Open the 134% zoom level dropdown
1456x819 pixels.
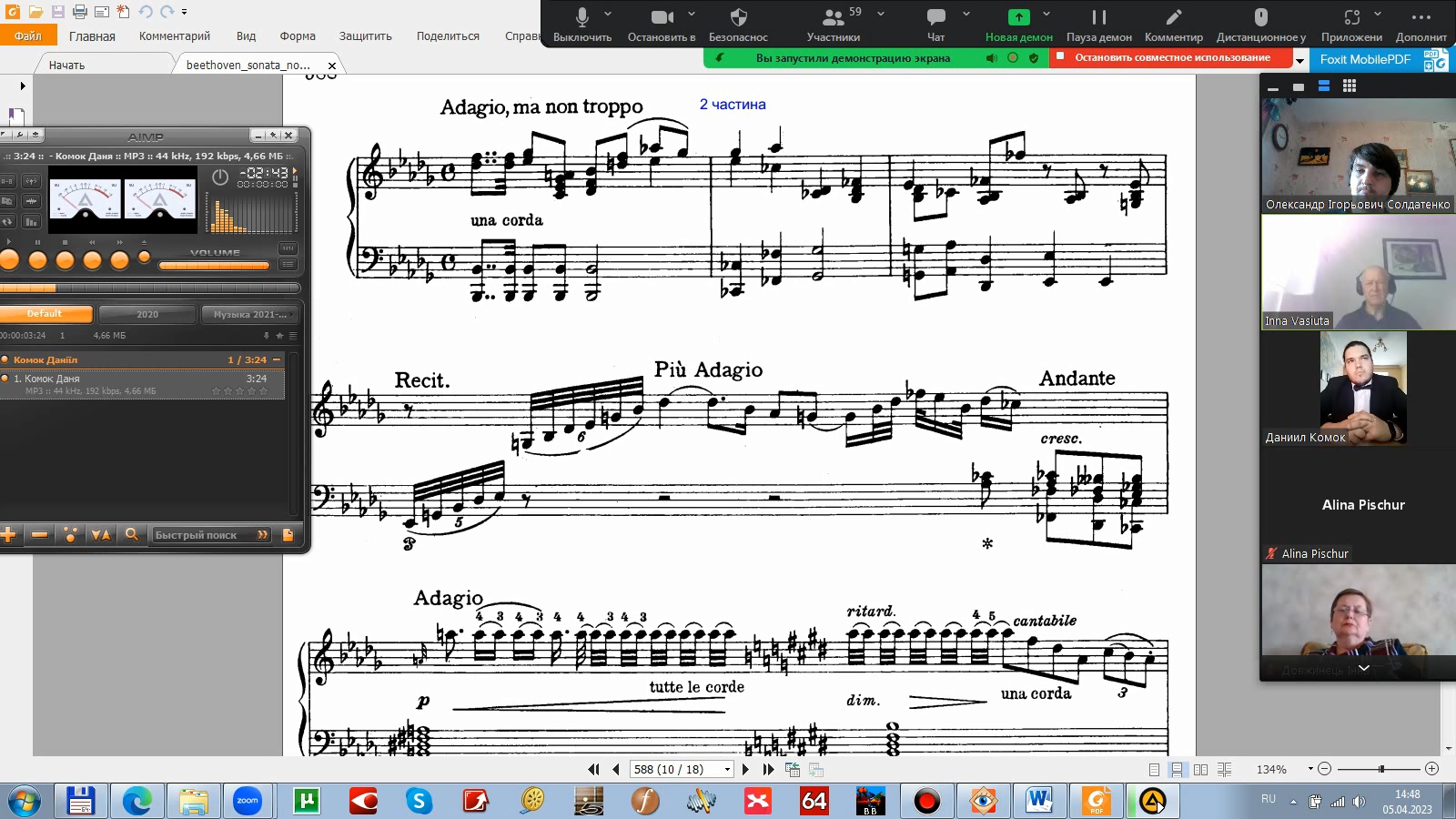(1310, 769)
